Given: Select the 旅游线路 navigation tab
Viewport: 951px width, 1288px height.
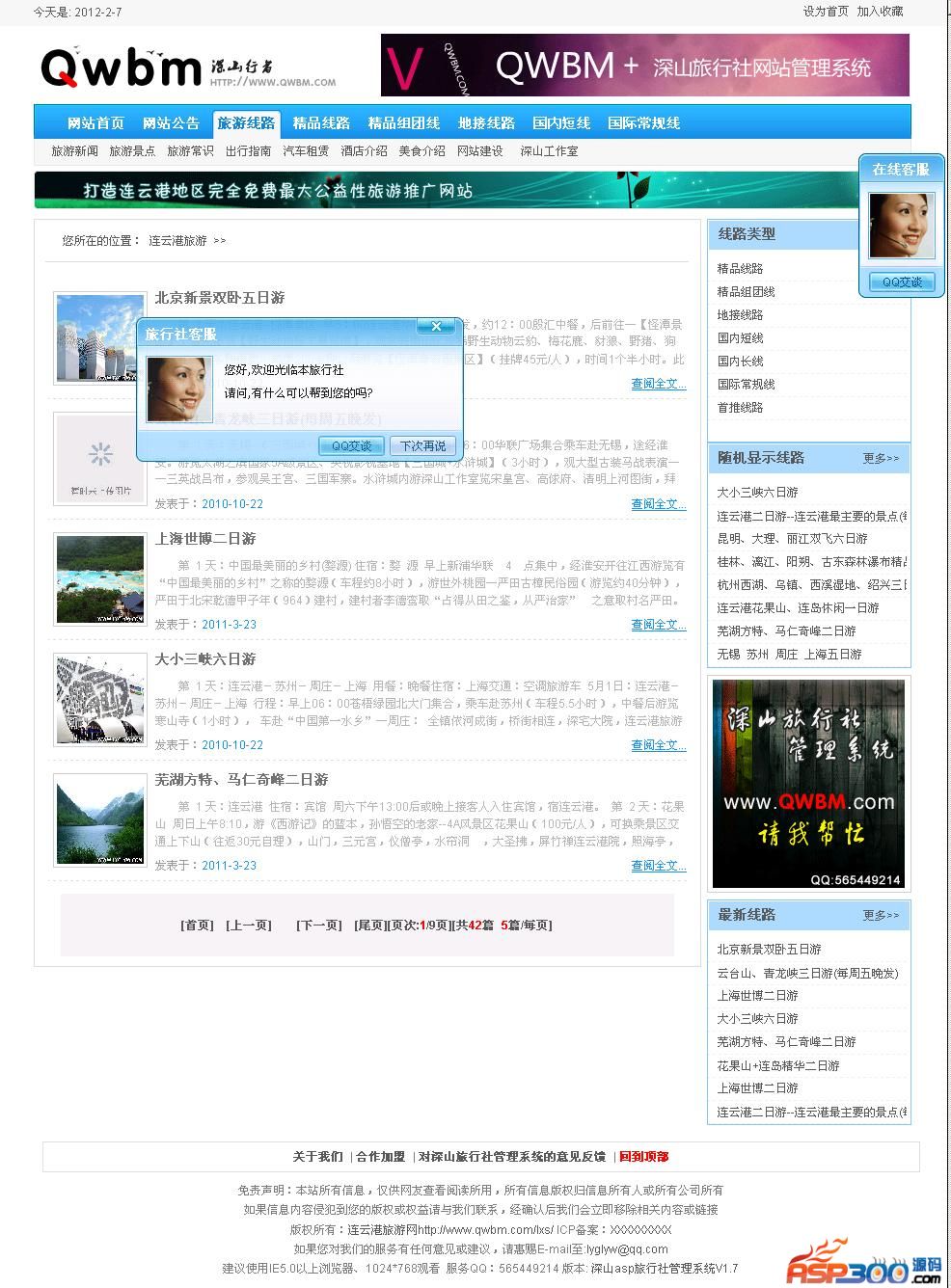Looking at the screenshot, I should coord(246,123).
